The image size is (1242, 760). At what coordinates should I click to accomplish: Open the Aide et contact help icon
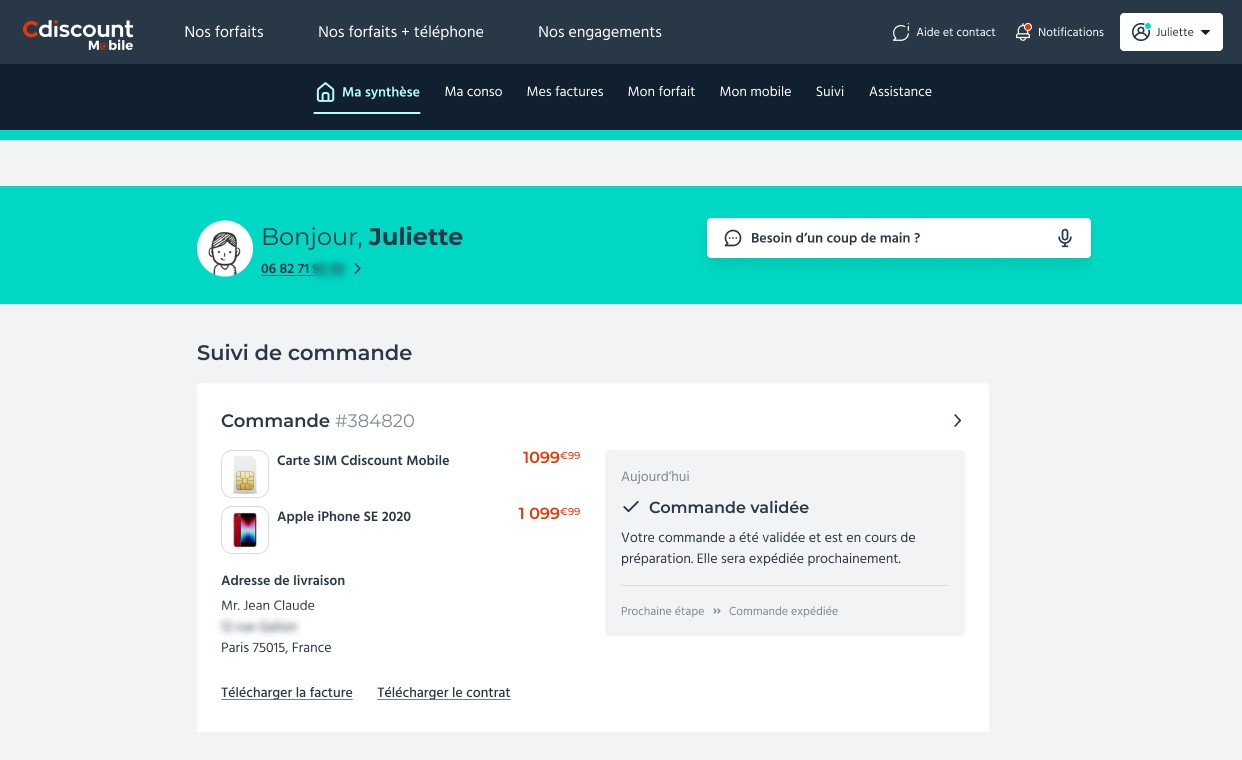pyautogui.click(x=901, y=32)
